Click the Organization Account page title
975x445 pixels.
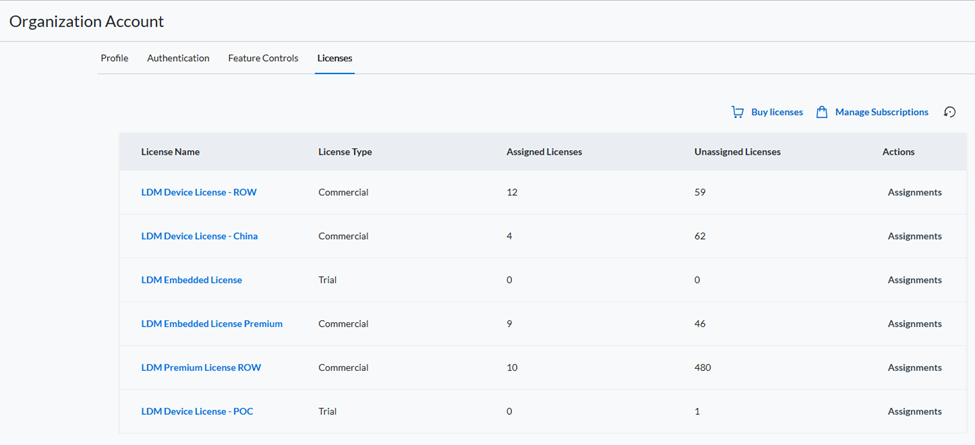(x=86, y=22)
